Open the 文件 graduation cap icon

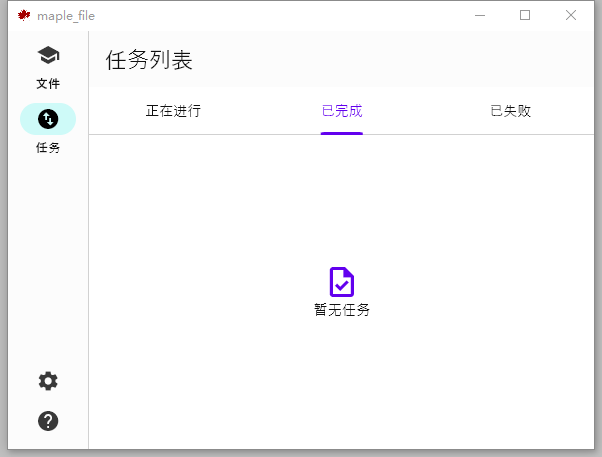pos(48,56)
